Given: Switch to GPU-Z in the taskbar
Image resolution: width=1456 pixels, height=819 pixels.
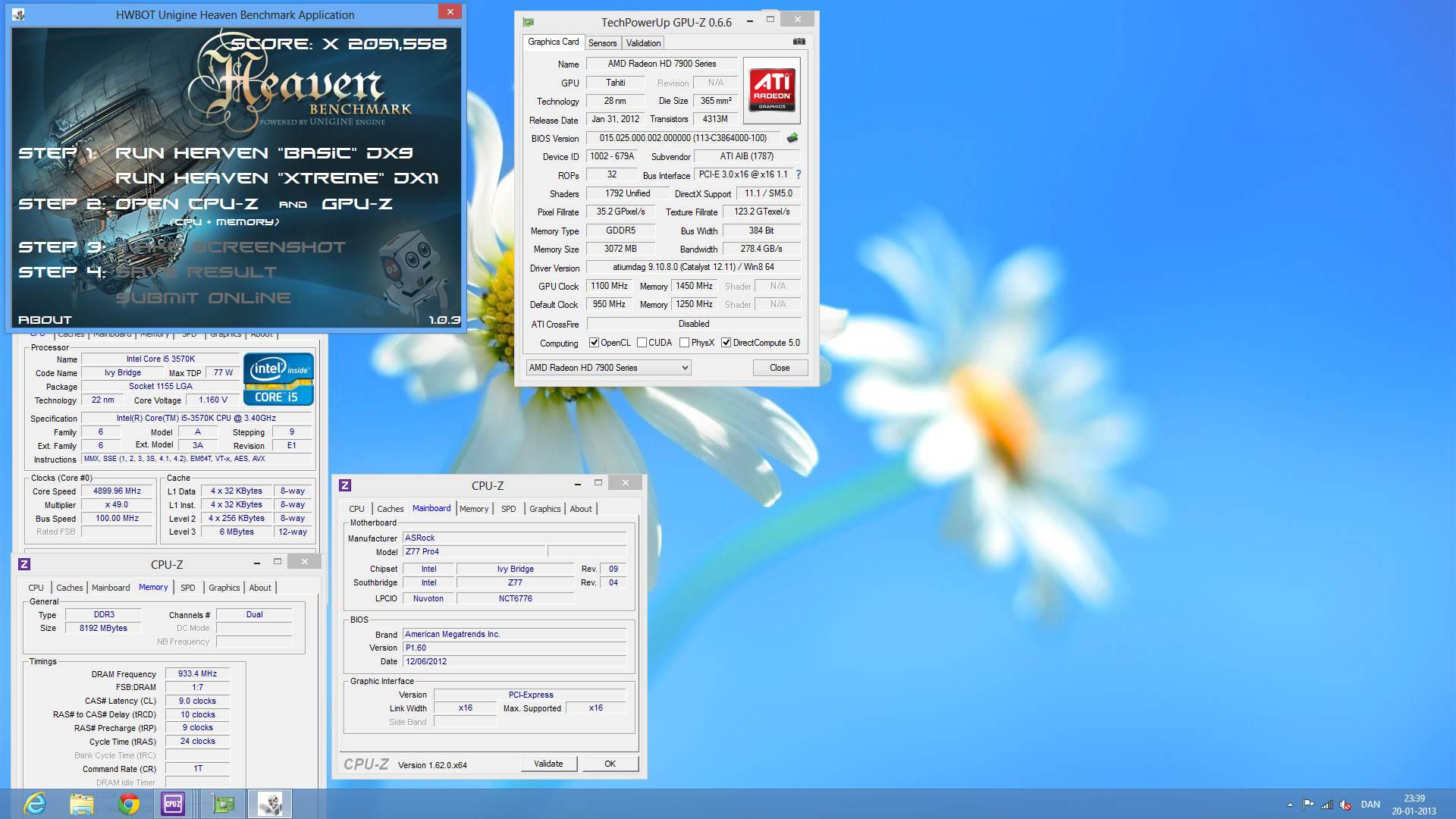Looking at the screenshot, I should 223,803.
